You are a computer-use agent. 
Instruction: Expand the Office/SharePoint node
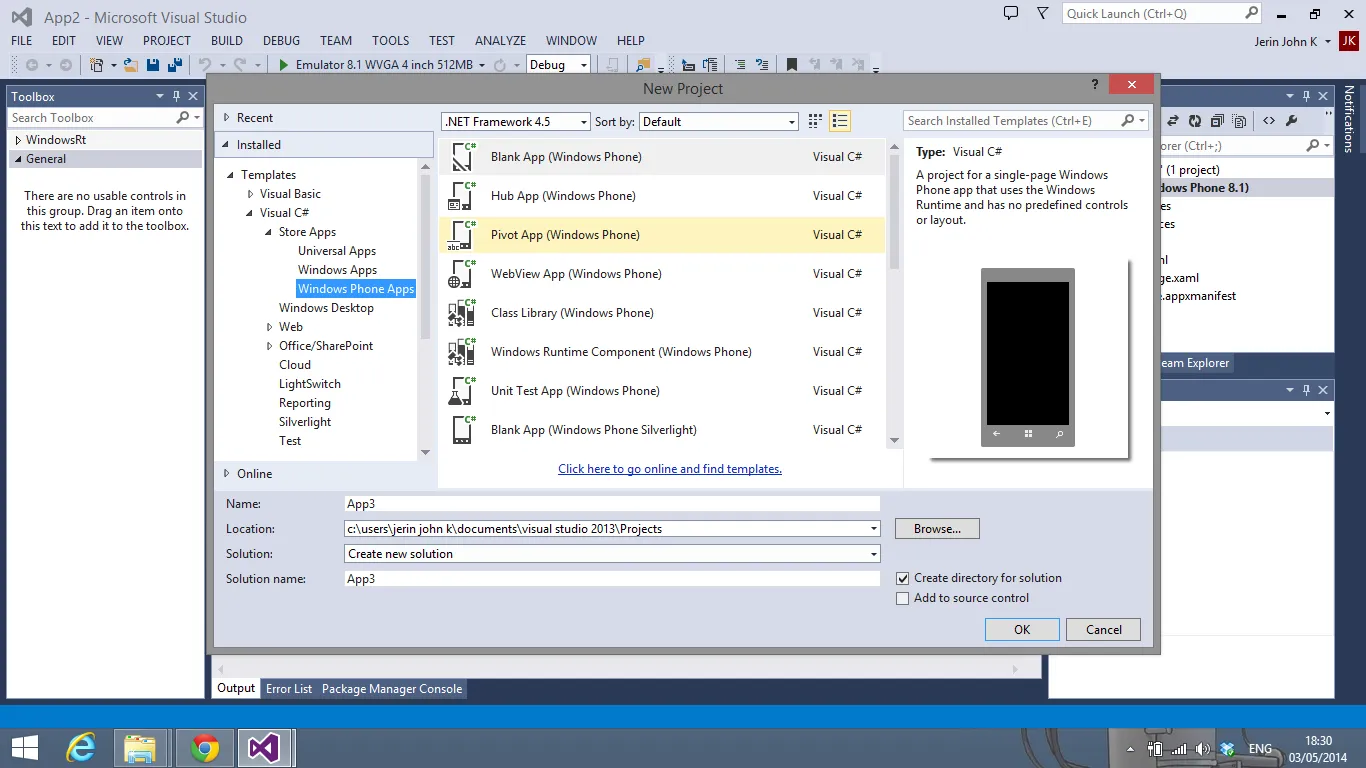point(270,346)
